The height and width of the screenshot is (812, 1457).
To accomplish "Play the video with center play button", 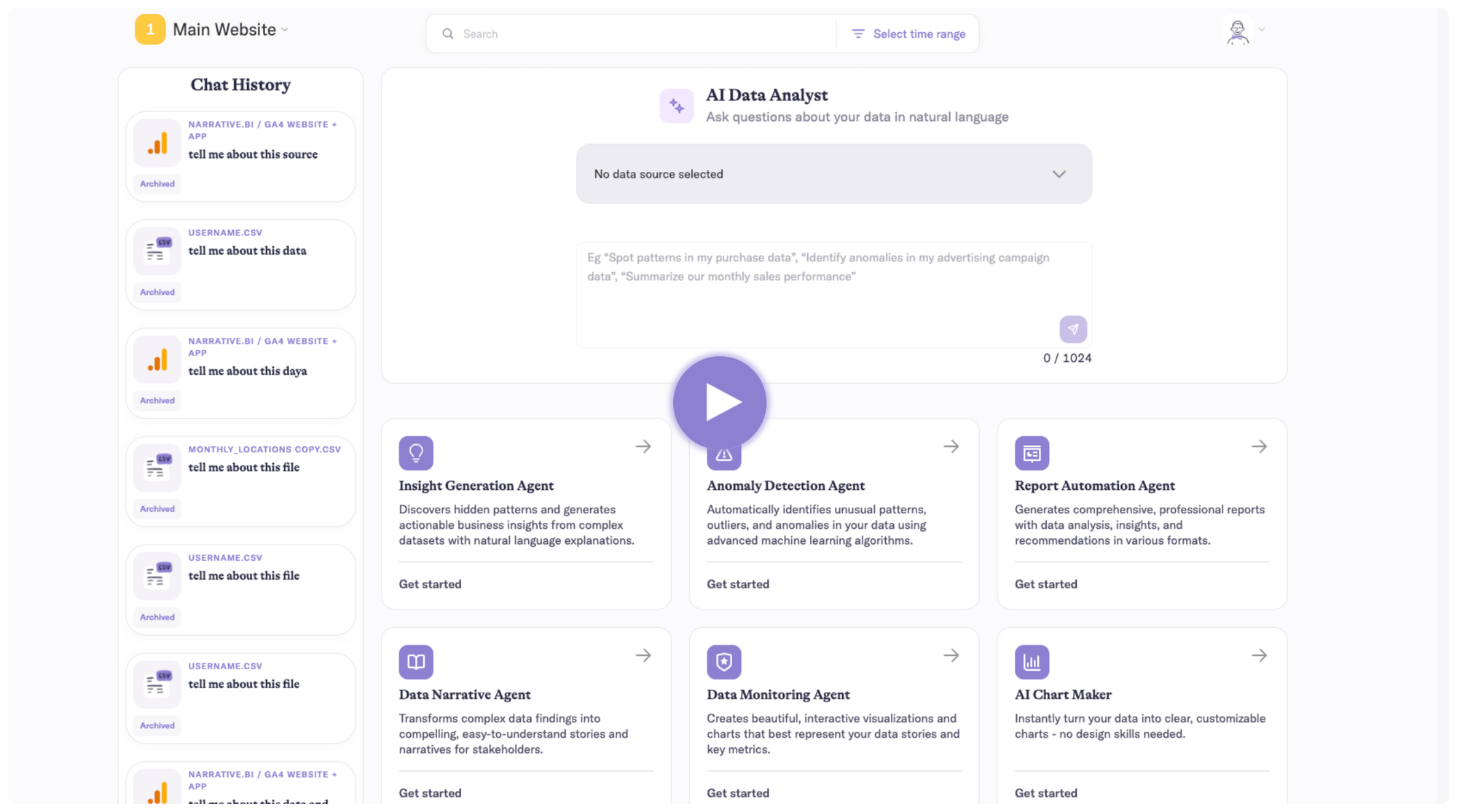I will 720,403.
